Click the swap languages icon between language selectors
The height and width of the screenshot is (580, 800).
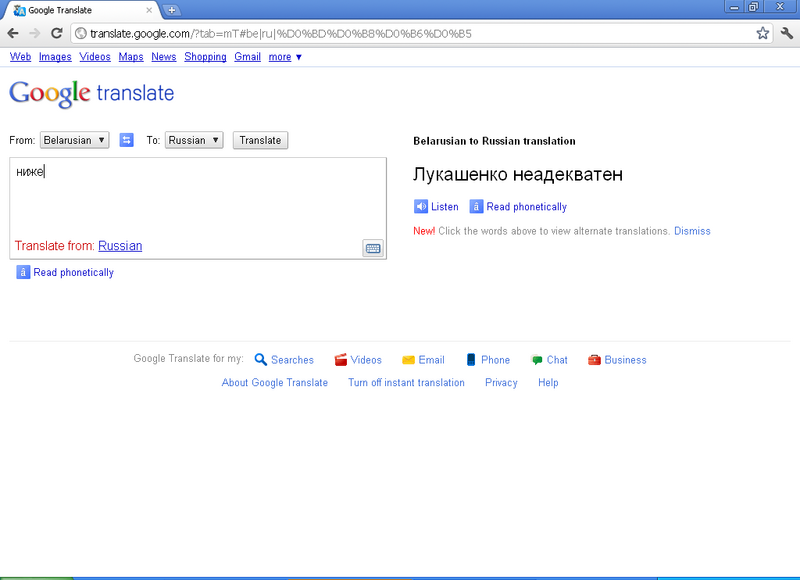click(x=126, y=140)
